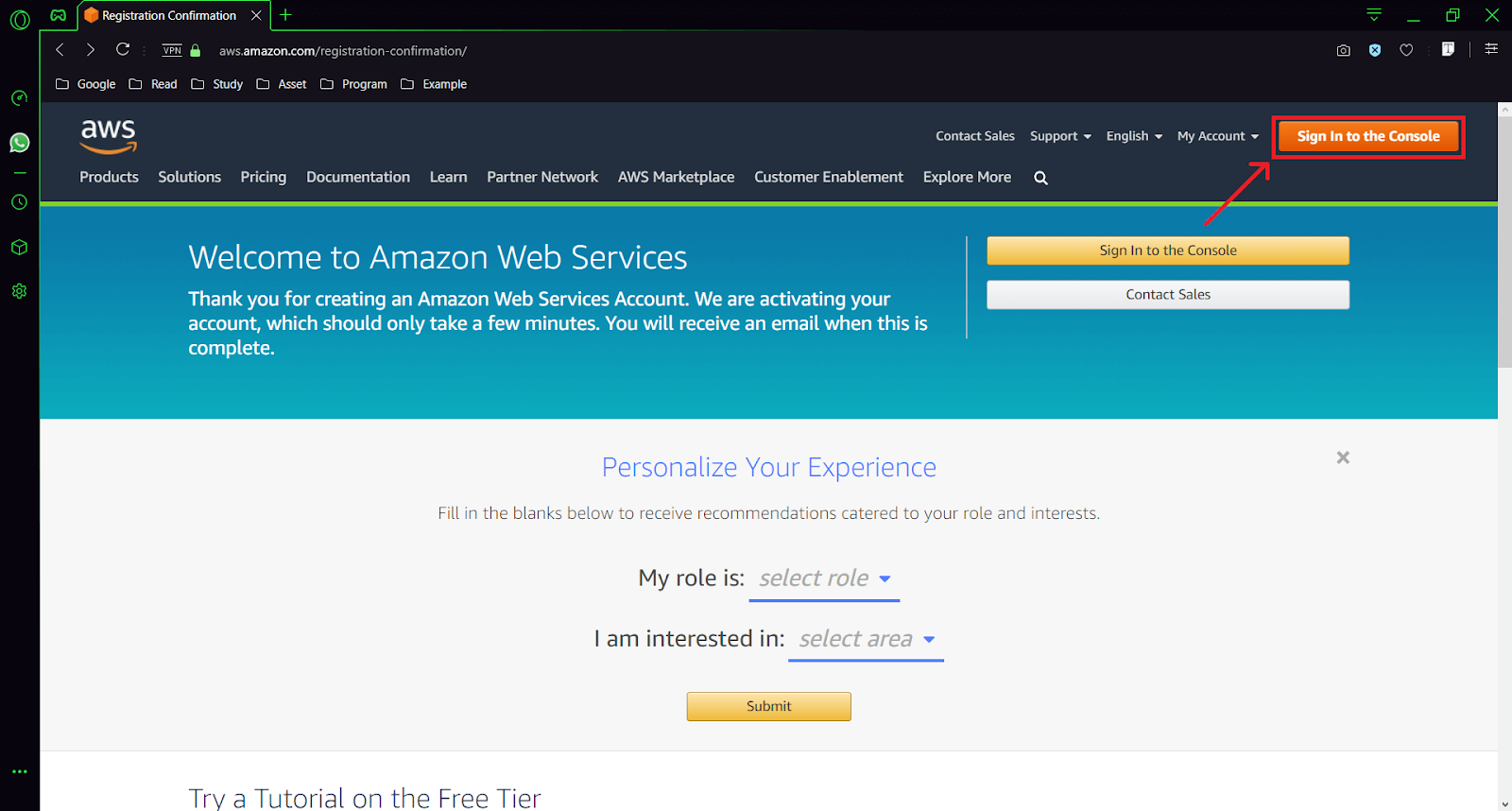Click the site security lock icon
1512x811 pixels.
pos(195,50)
